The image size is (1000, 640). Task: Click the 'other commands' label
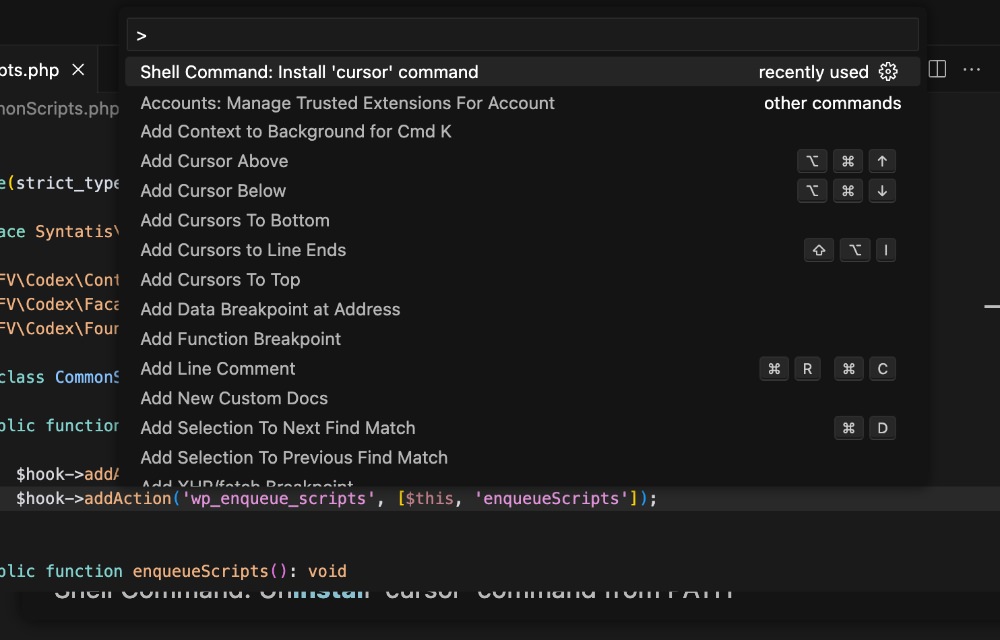[x=832, y=103]
